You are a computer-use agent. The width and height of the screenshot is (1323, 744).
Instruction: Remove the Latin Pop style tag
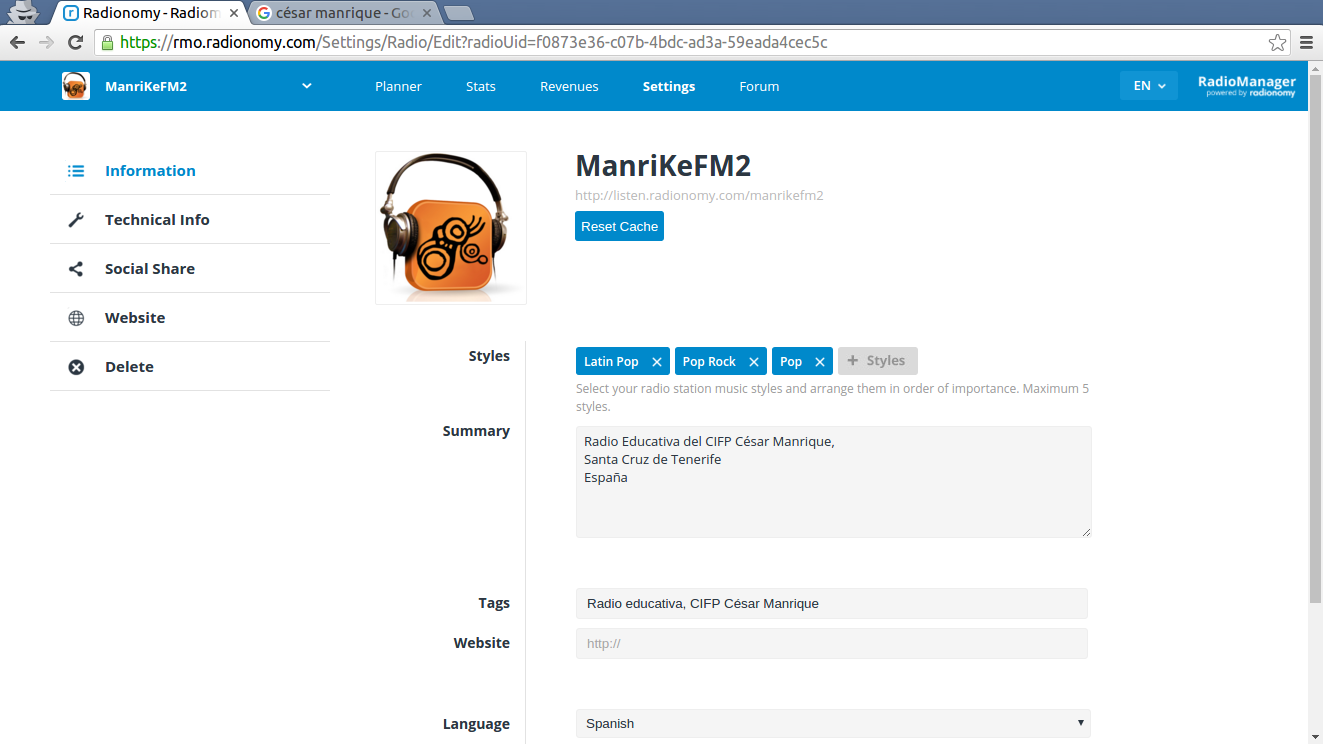(657, 362)
